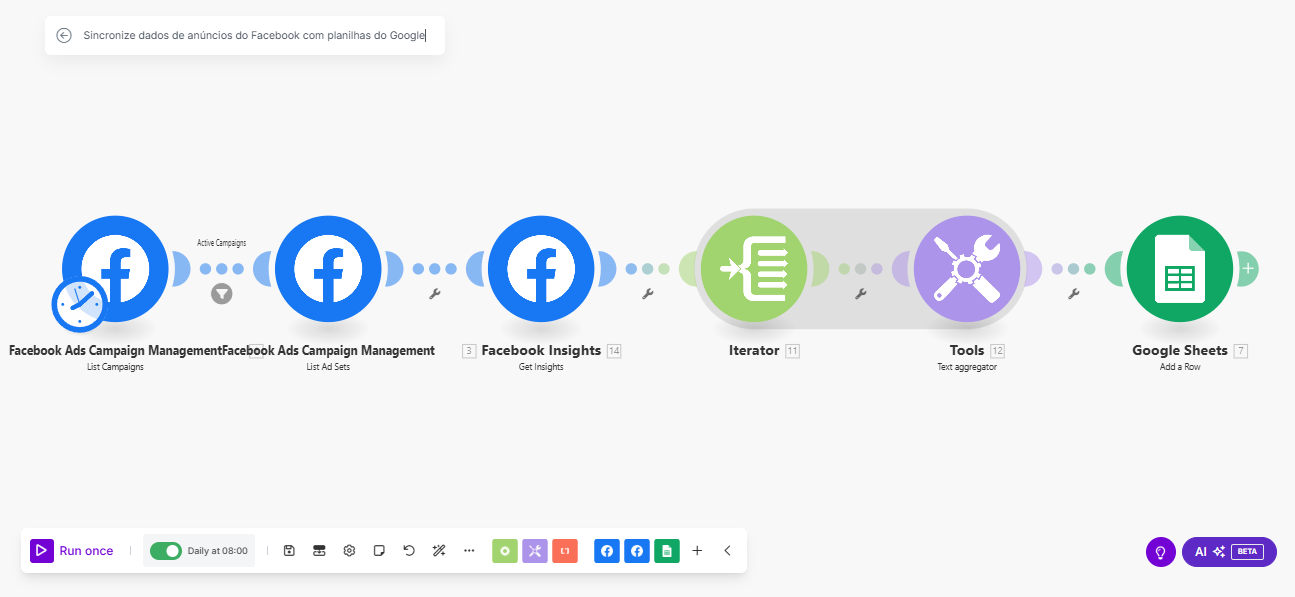Click the Get Insights subtitle text
The image size is (1295, 597).
pyautogui.click(x=541, y=367)
